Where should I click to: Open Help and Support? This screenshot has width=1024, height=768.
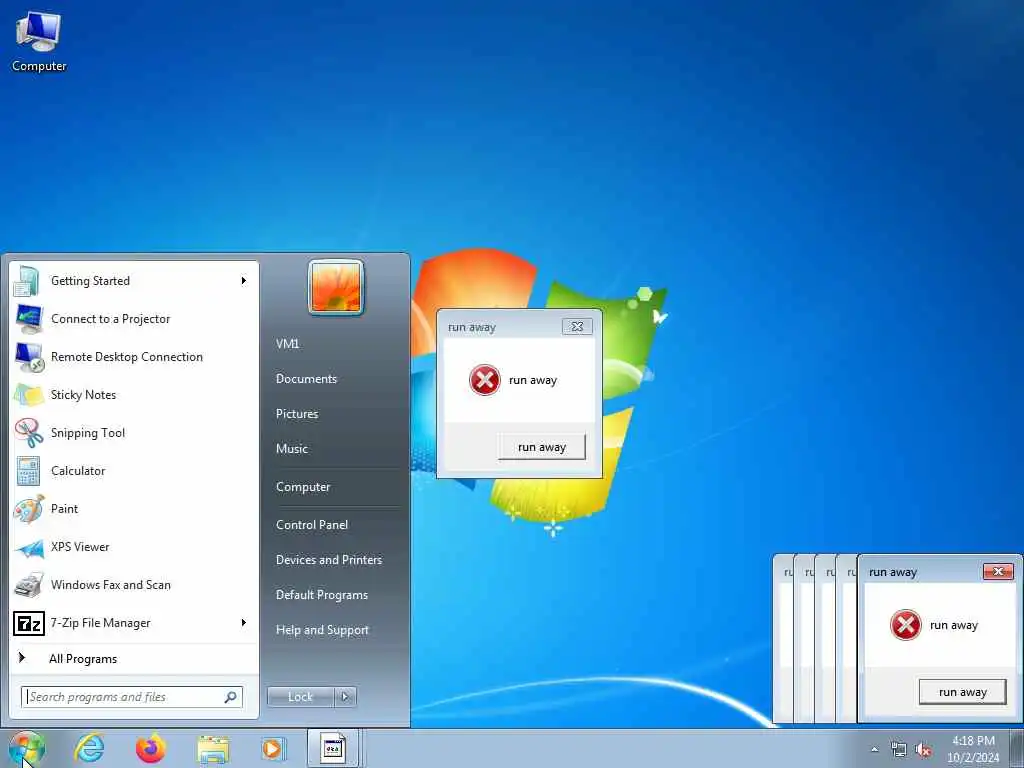point(322,630)
